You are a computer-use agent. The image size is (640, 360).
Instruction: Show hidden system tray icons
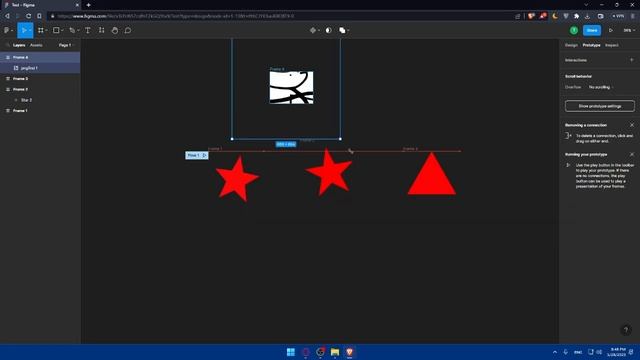[x=555, y=352]
